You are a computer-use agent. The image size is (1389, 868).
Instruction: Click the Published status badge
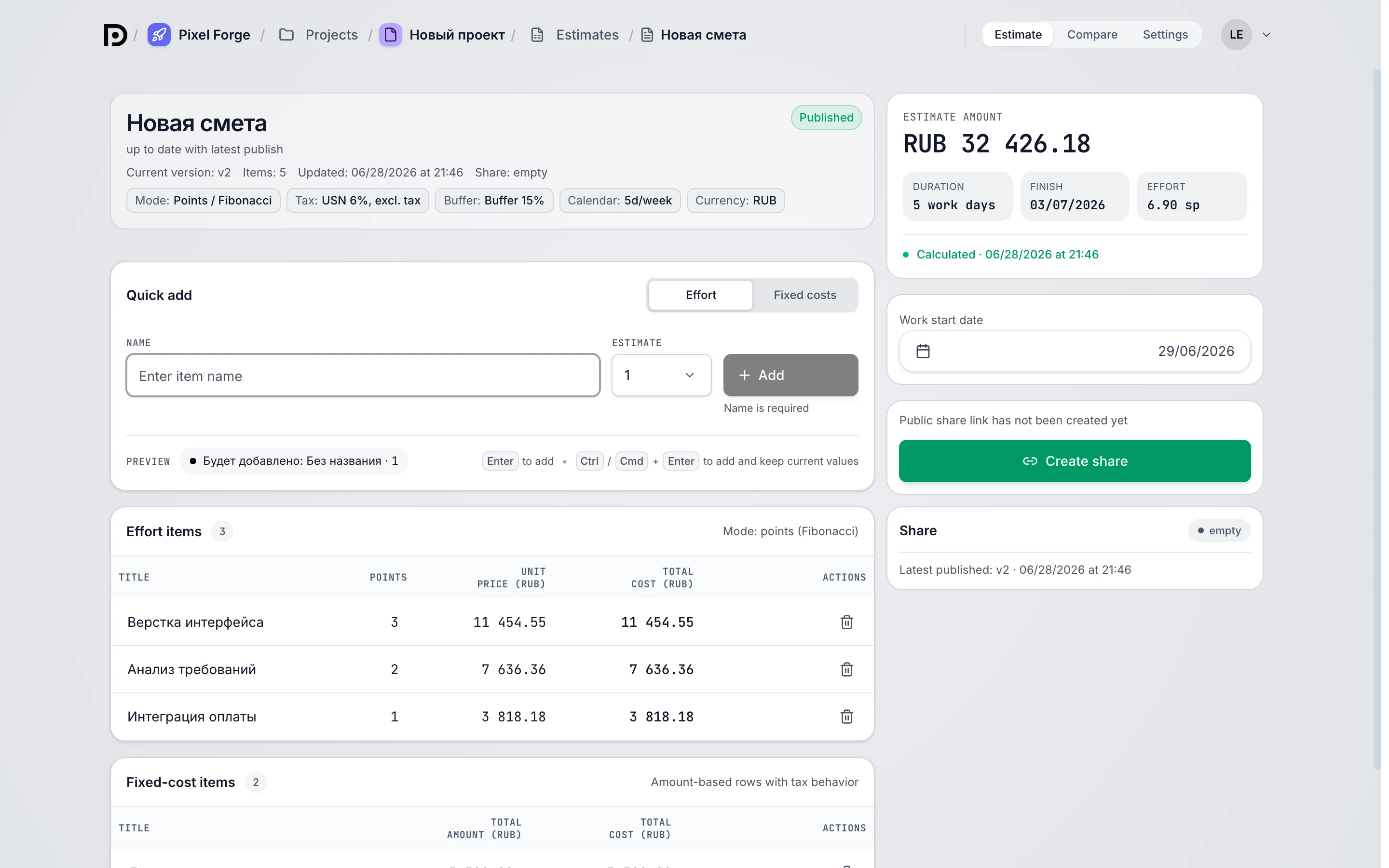[826, 118]
